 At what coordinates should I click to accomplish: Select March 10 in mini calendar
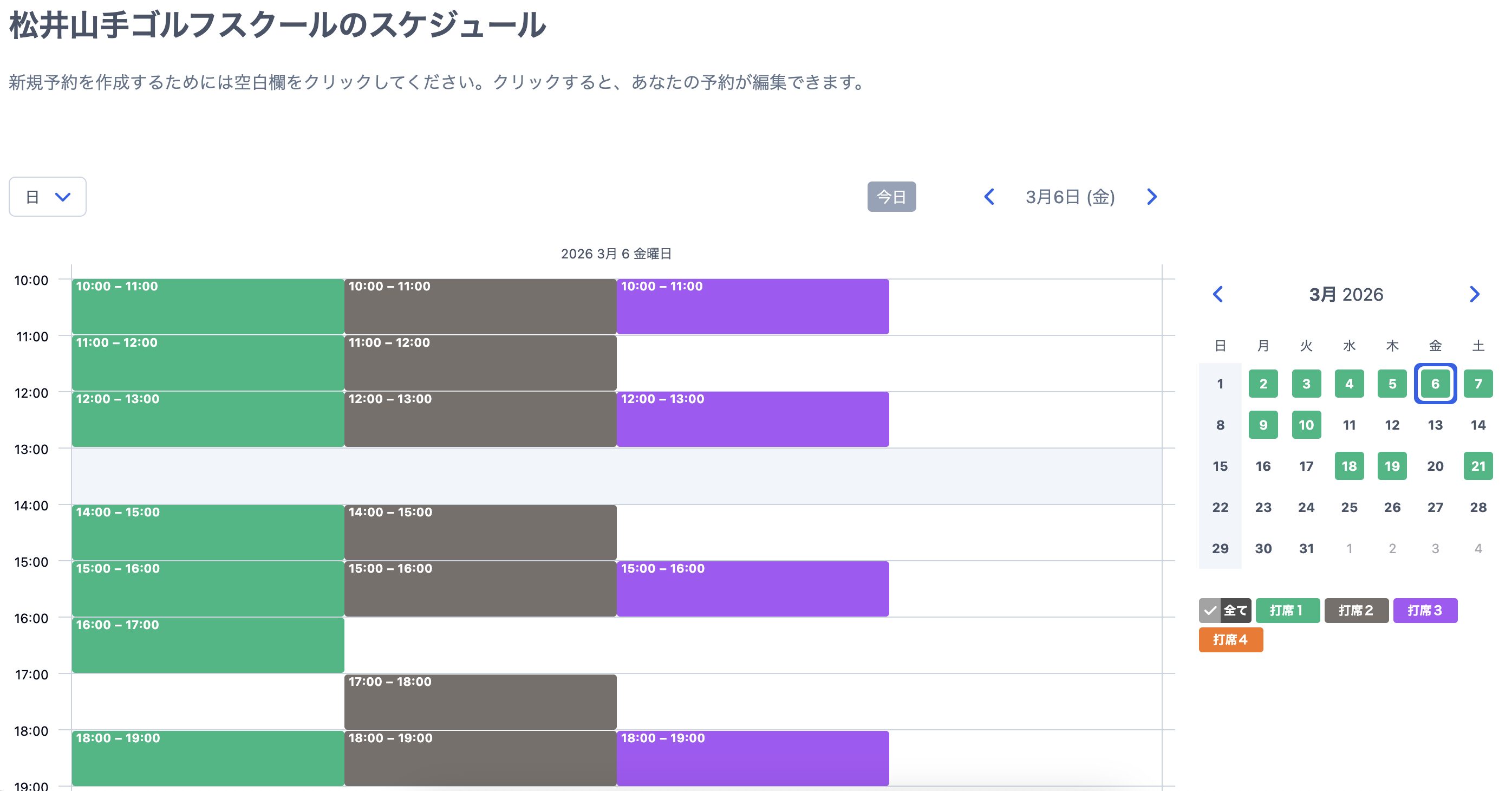[1306, 425]
